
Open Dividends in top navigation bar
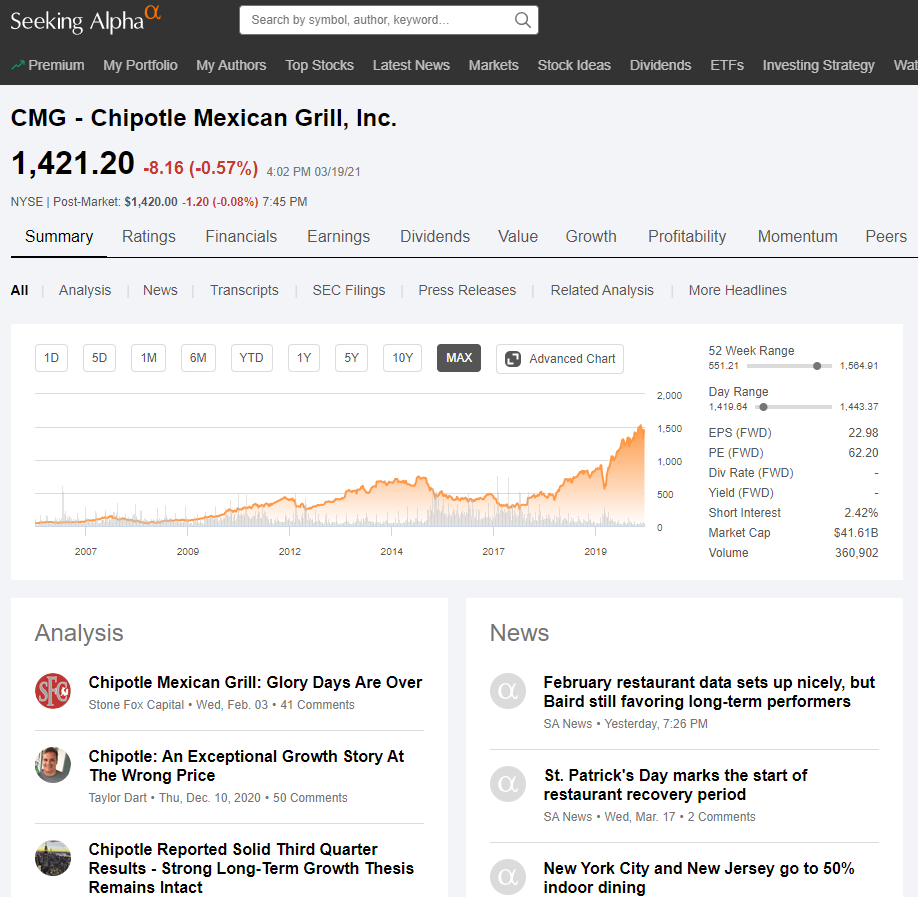pos(660,65)
